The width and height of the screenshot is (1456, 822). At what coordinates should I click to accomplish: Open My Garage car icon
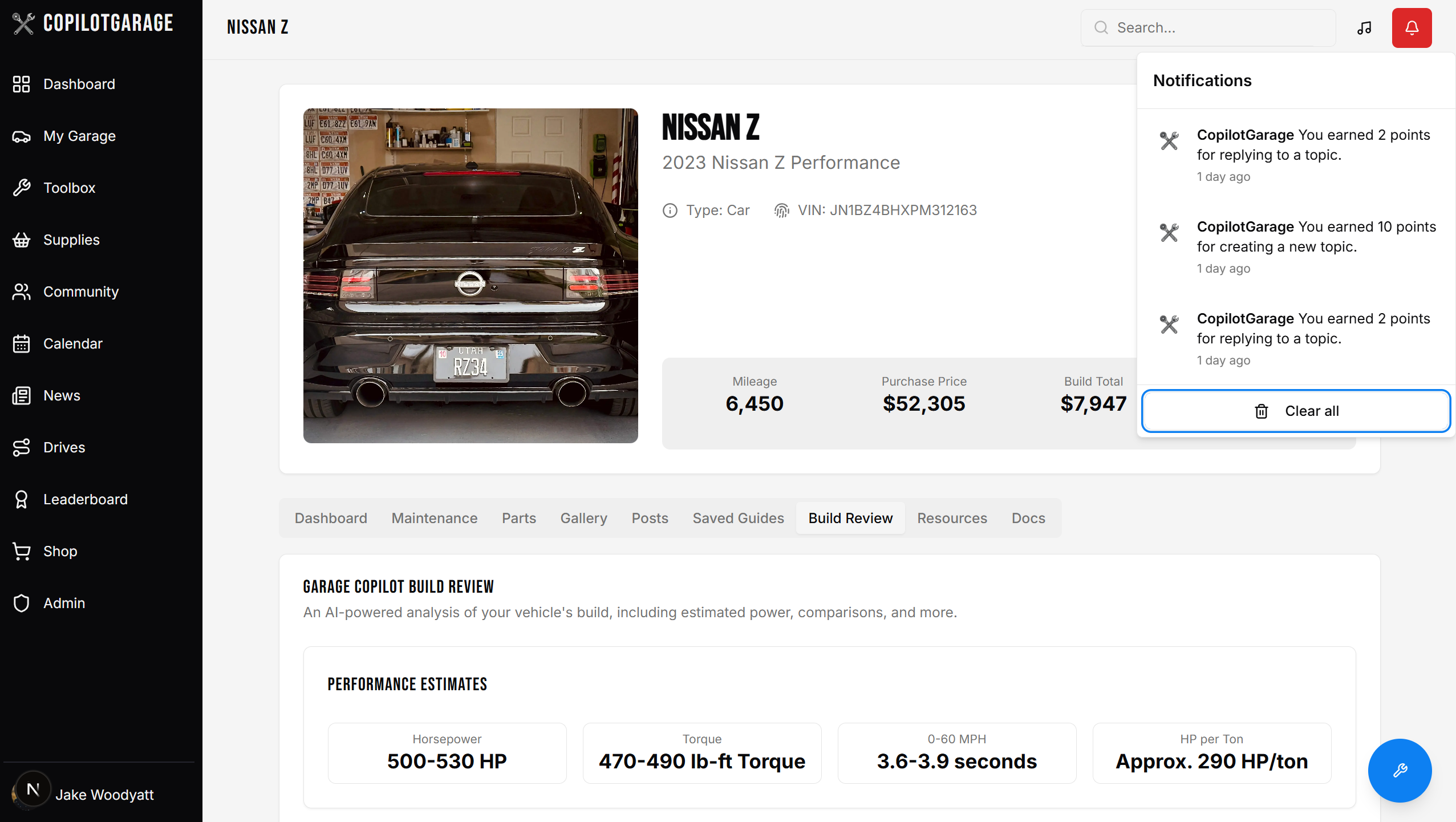21,136
